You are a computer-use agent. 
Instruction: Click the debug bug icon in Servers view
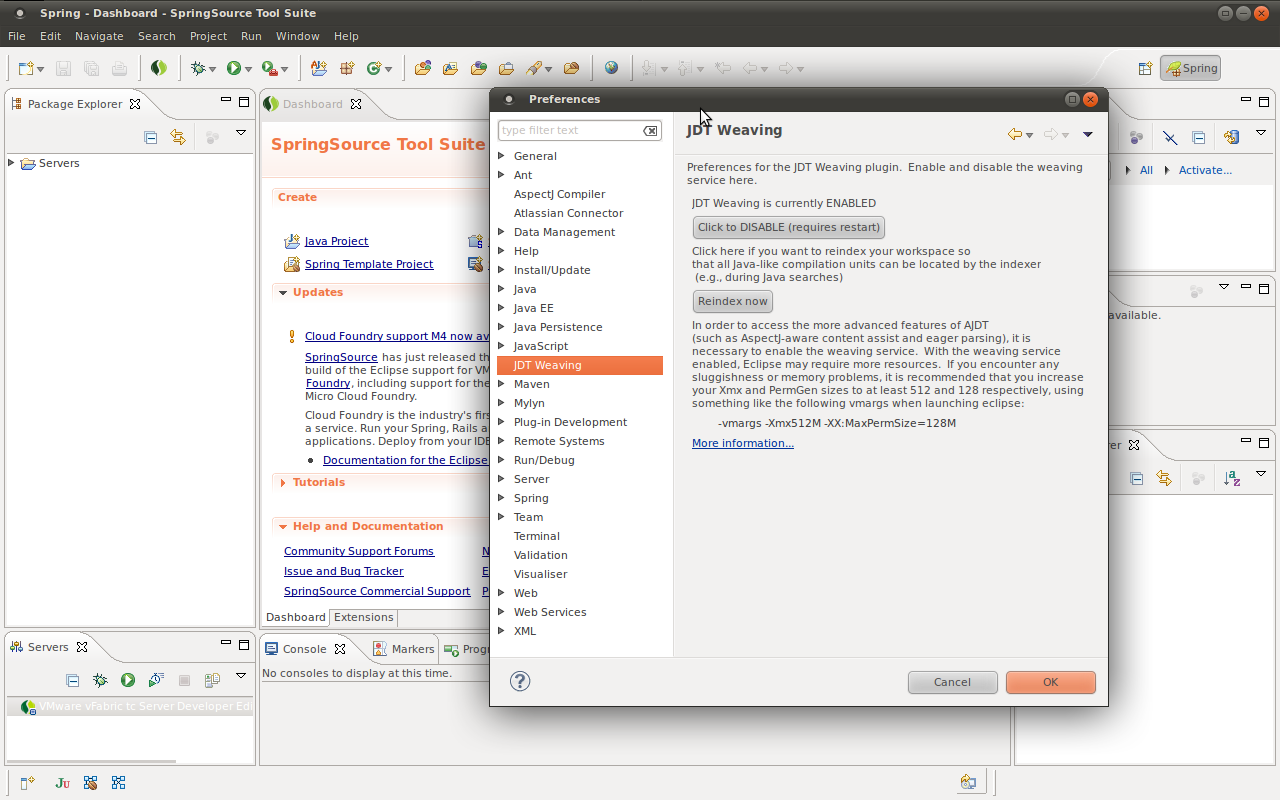click(x=100, y=680)
